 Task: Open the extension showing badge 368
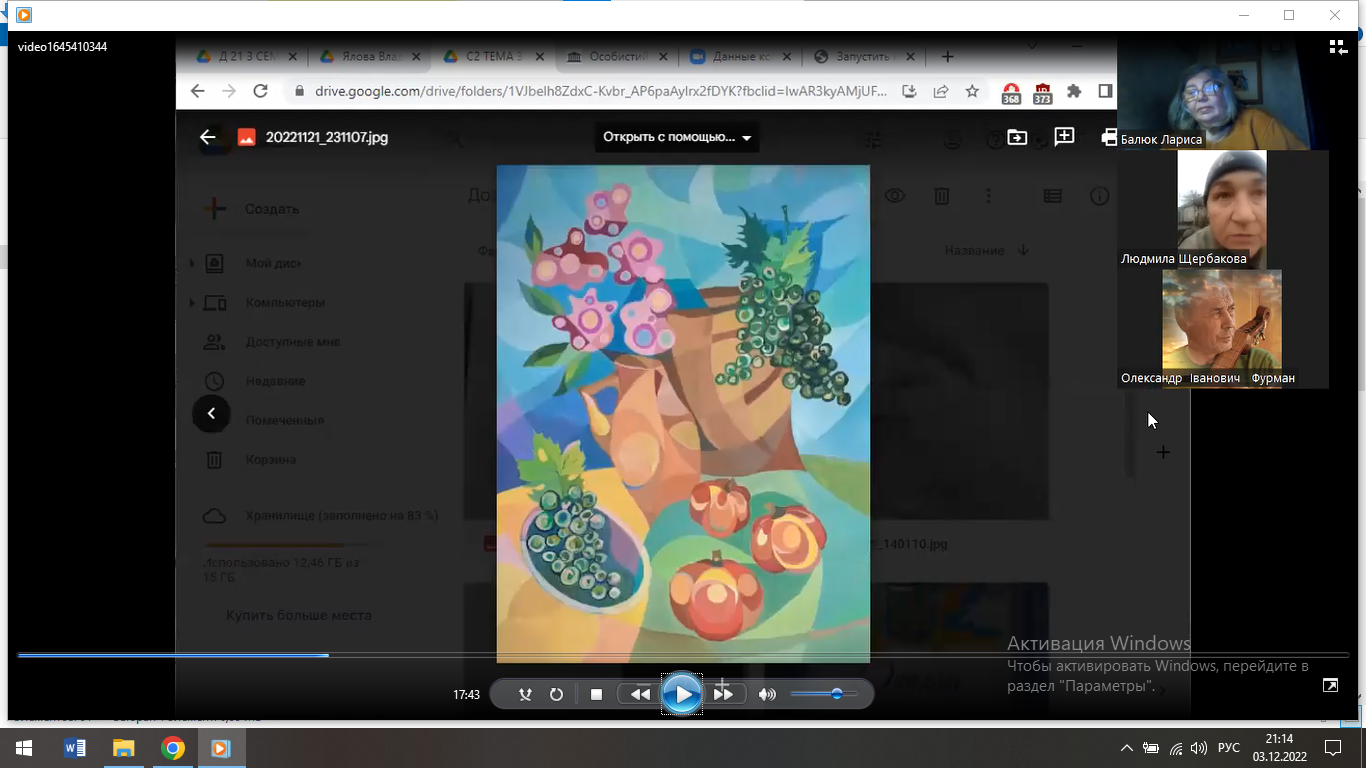1011,92
